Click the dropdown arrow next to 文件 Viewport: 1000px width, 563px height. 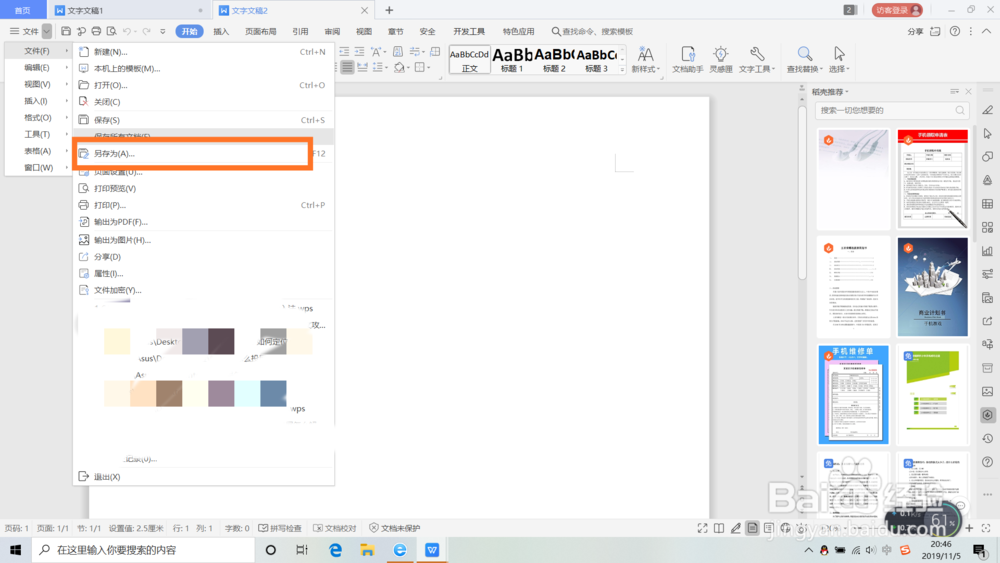[47, 31]
